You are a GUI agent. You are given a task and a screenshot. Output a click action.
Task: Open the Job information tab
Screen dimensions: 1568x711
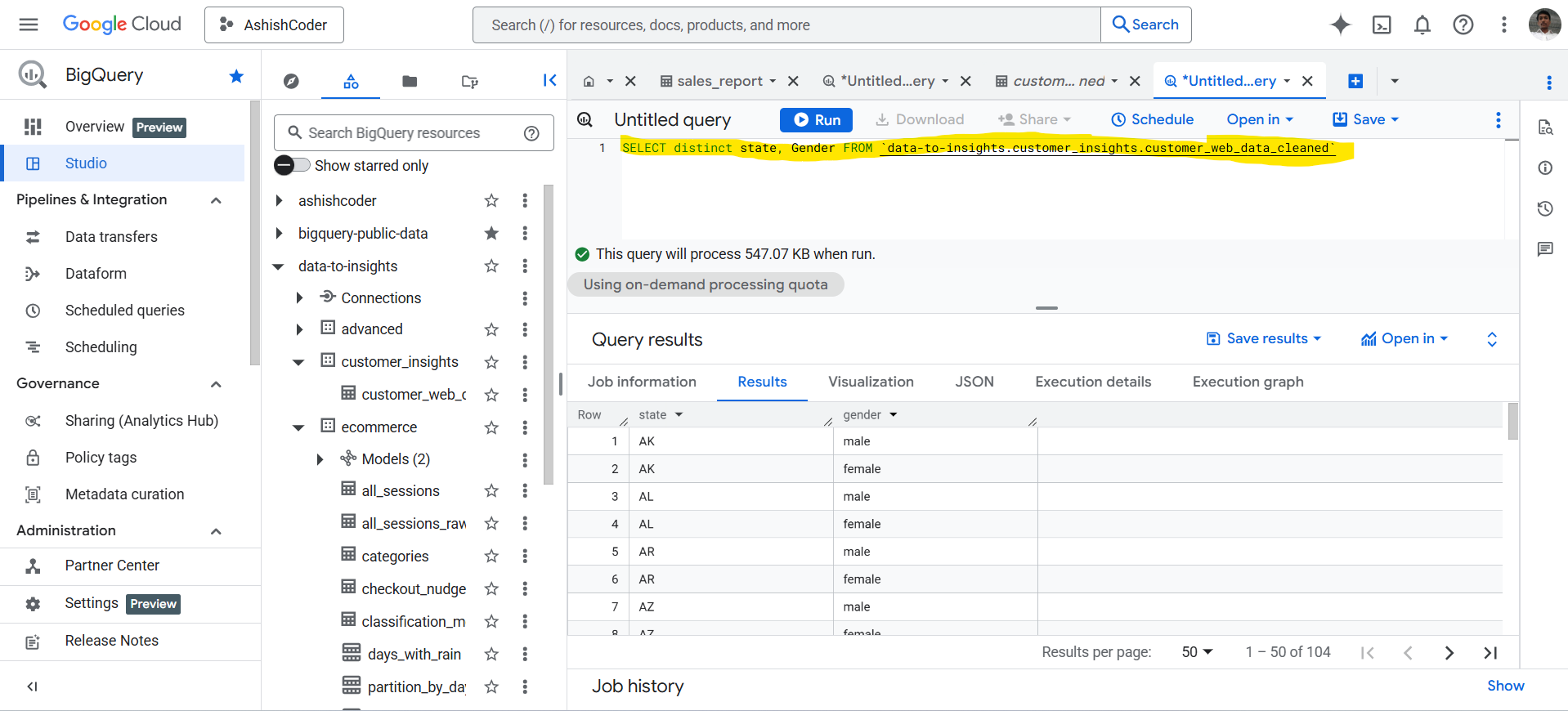coord(642,382)
